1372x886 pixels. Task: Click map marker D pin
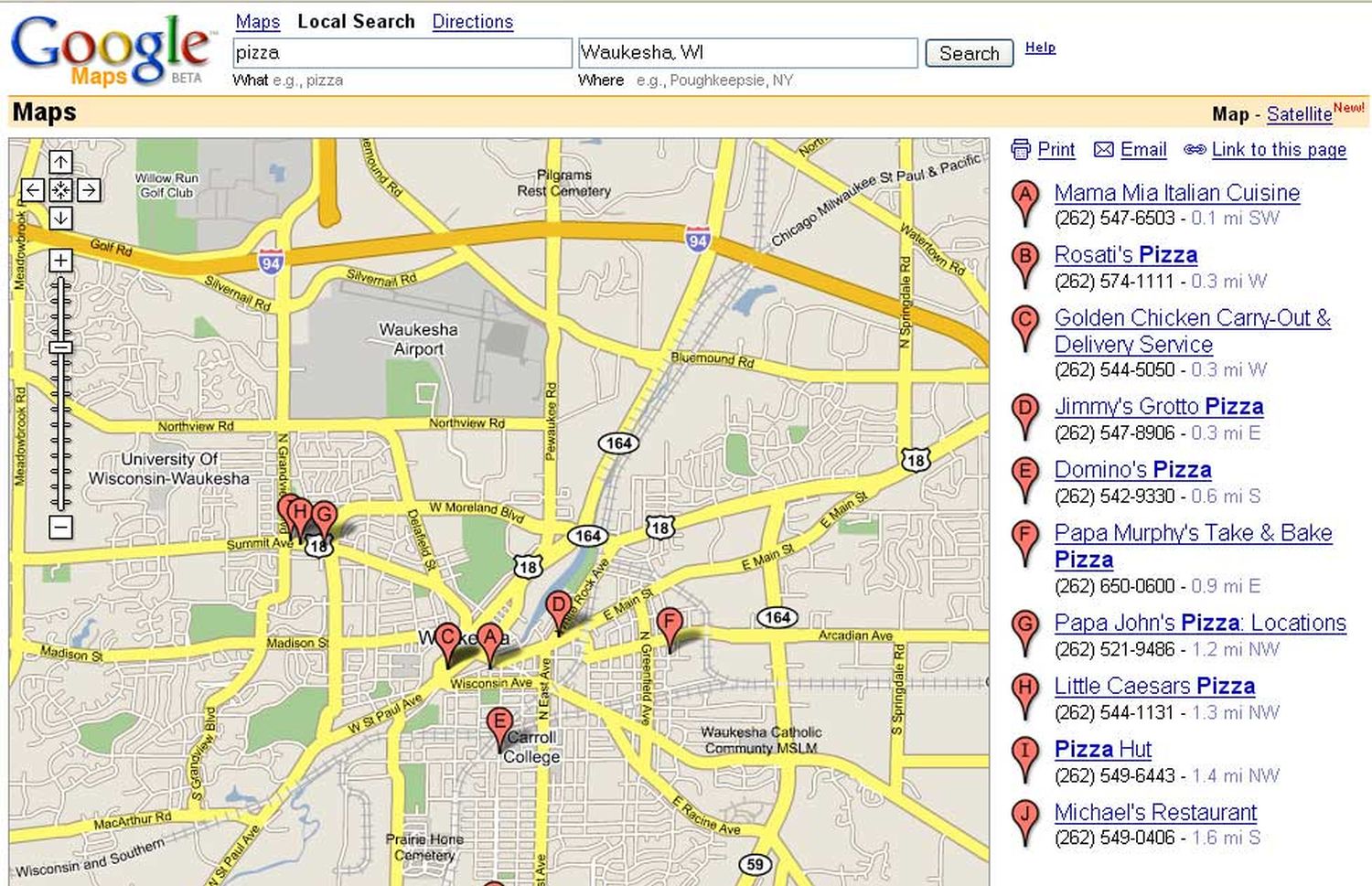coord(558,606)
